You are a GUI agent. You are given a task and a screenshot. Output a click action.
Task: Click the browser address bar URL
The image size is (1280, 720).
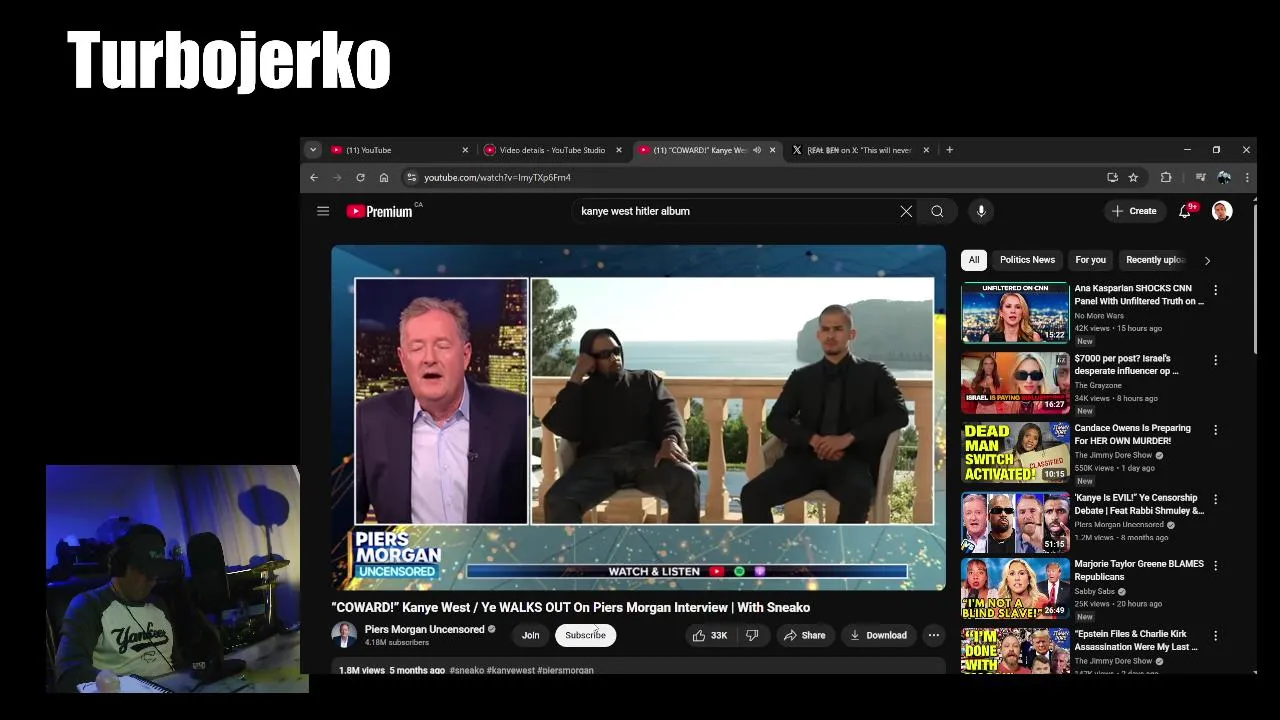click(x=497, y=177)
